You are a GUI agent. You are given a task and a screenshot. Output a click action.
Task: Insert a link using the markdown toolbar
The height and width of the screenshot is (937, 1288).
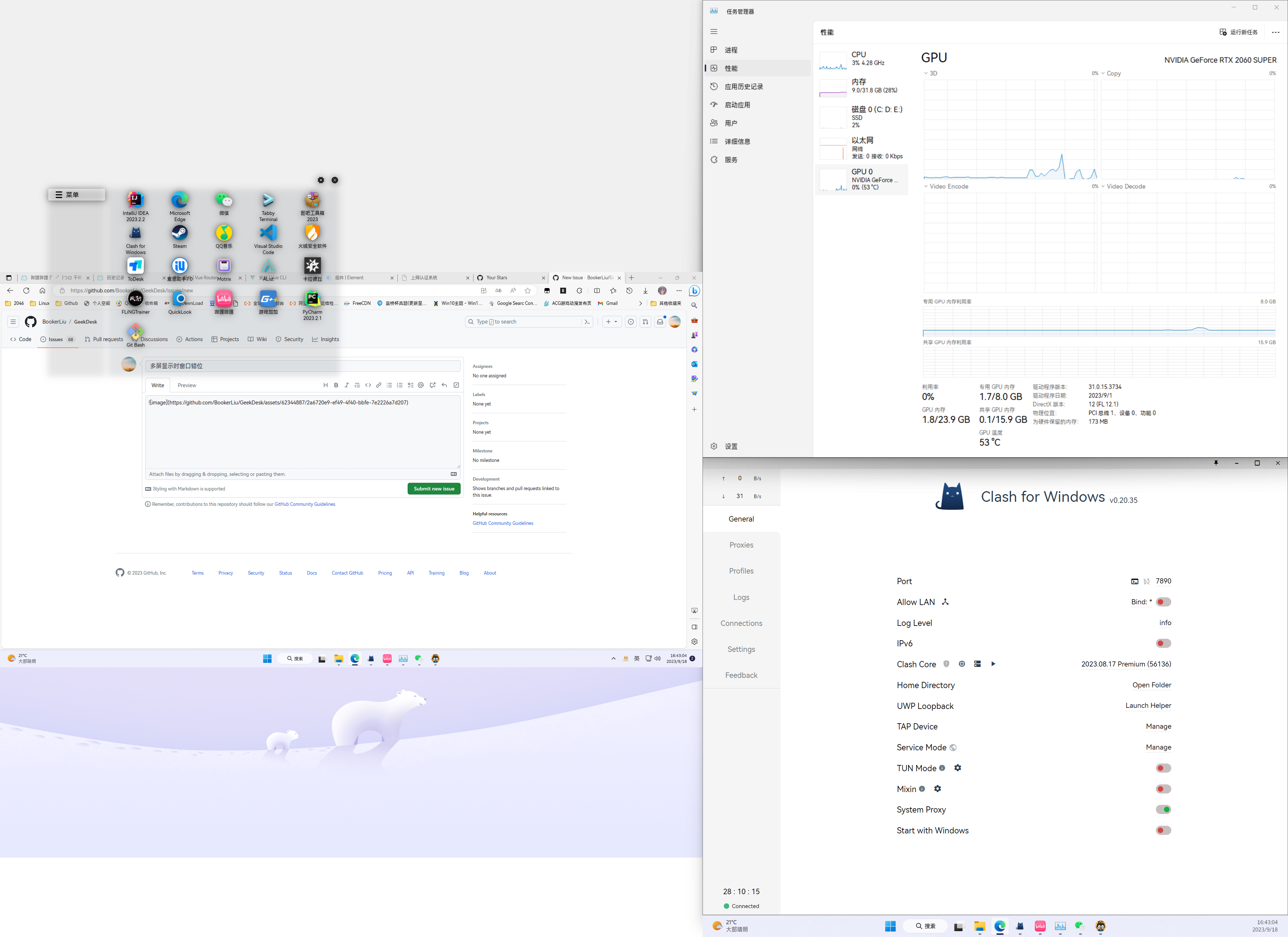click(378, 385)
